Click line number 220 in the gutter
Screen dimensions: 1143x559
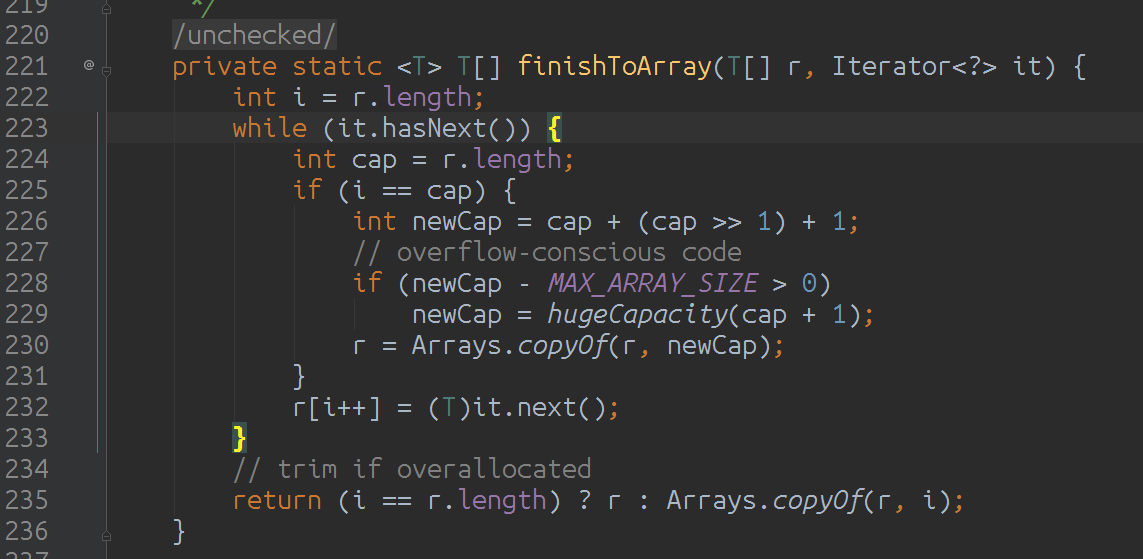pos(27,35)
